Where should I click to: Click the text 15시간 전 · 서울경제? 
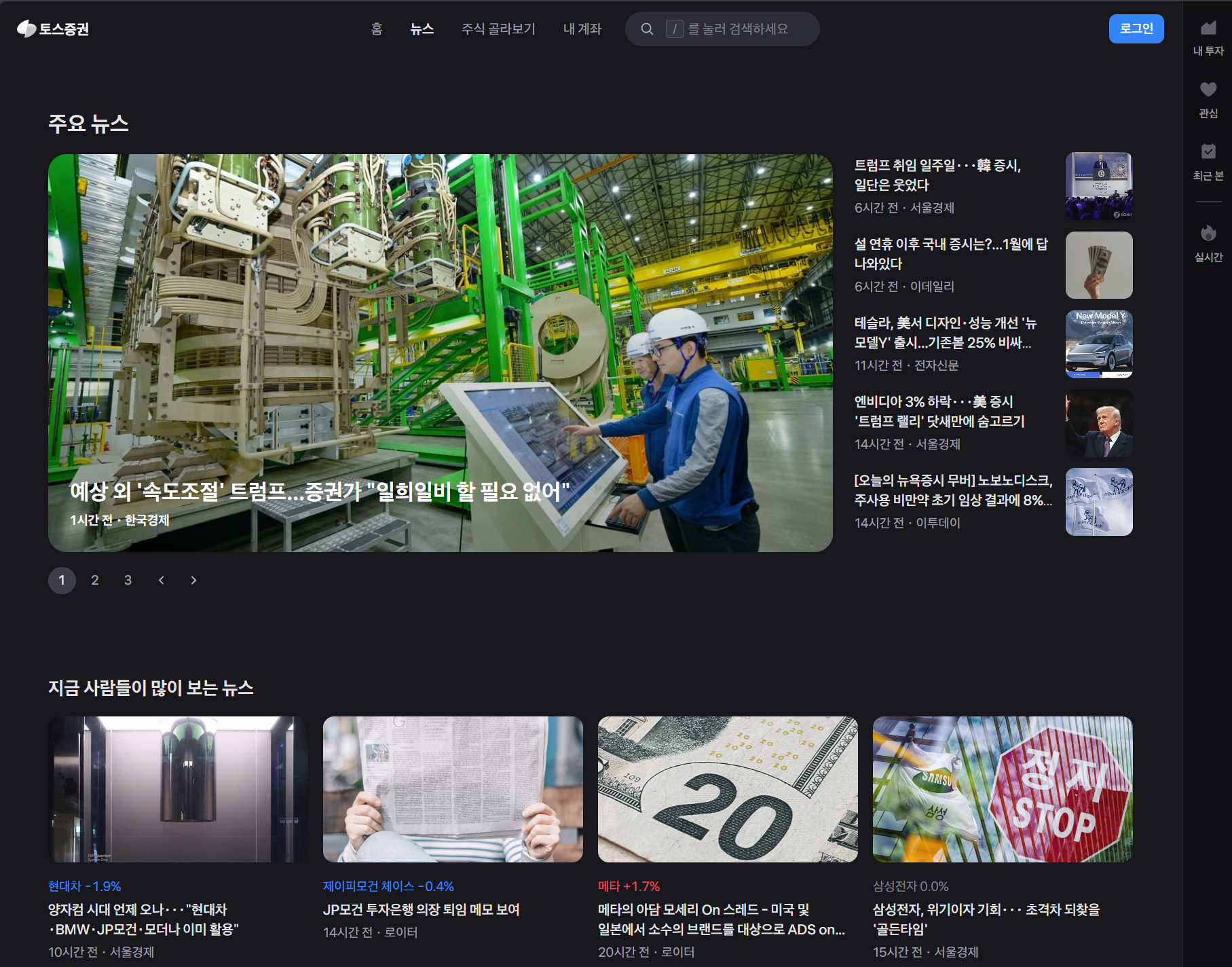click(926, 952)
